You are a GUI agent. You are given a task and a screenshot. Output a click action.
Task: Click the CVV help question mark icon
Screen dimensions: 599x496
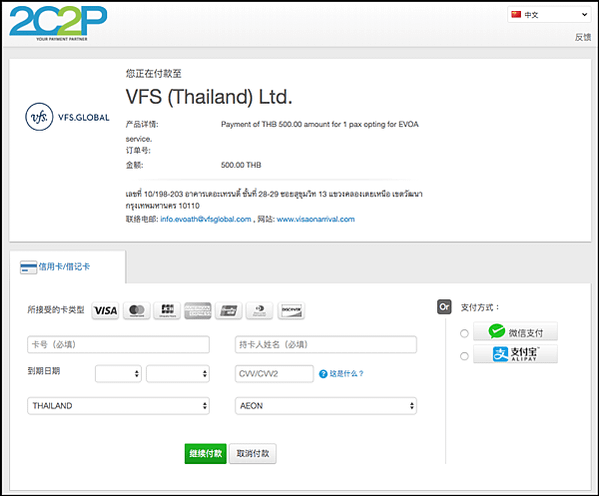click(x=323, y=374)
